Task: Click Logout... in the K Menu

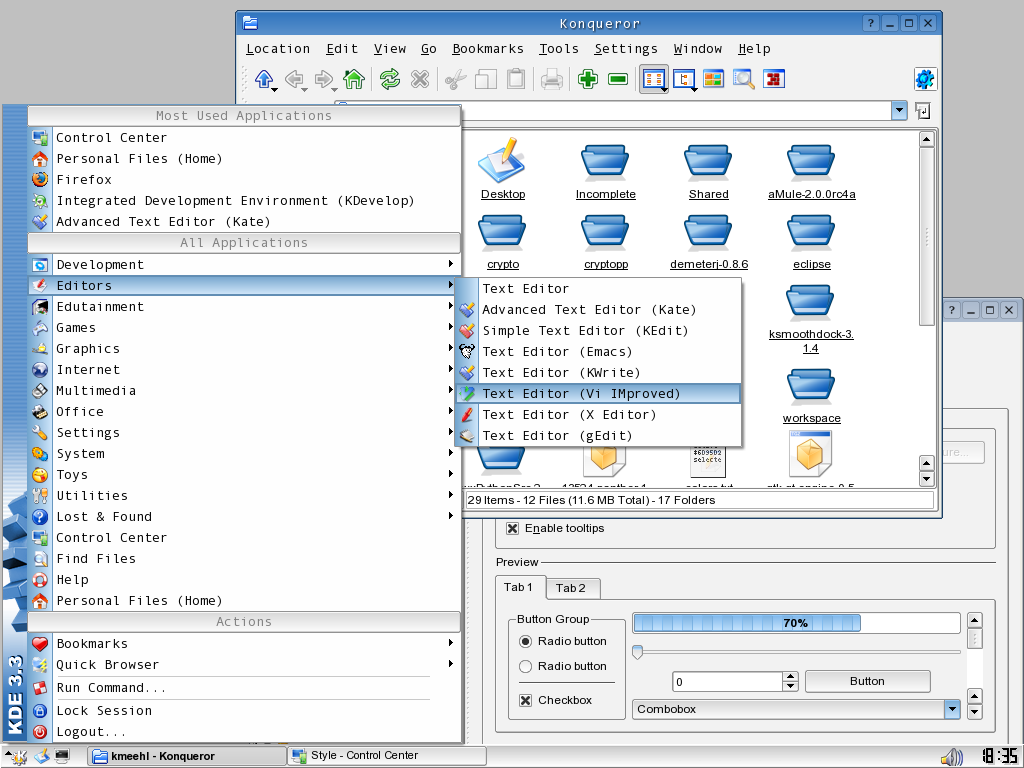Action: pyautogui.click(x=244, y=732)
